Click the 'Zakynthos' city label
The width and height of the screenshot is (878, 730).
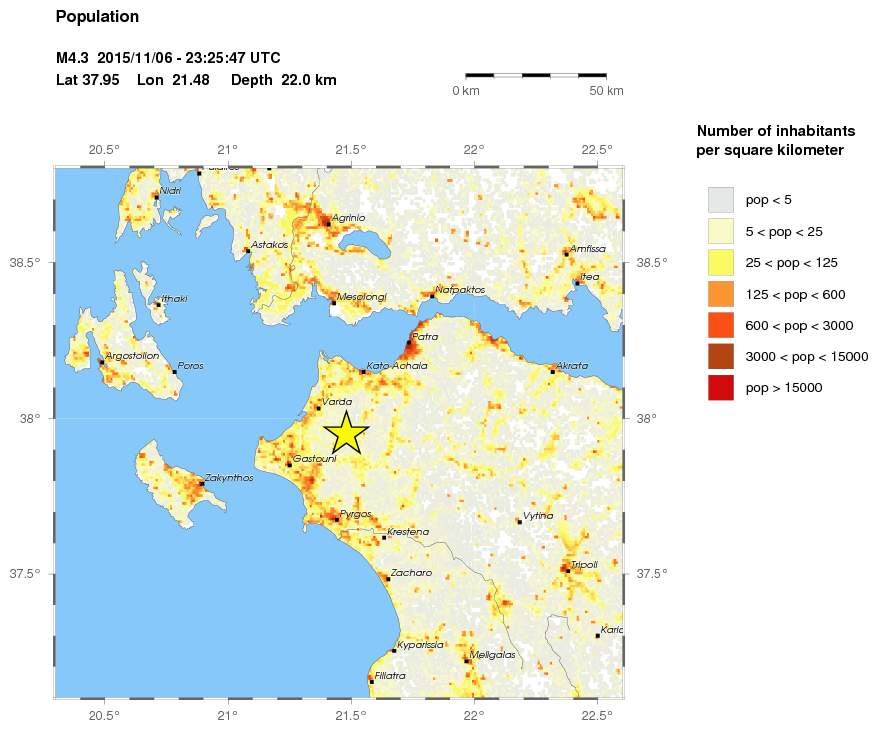tap(229, 478)
